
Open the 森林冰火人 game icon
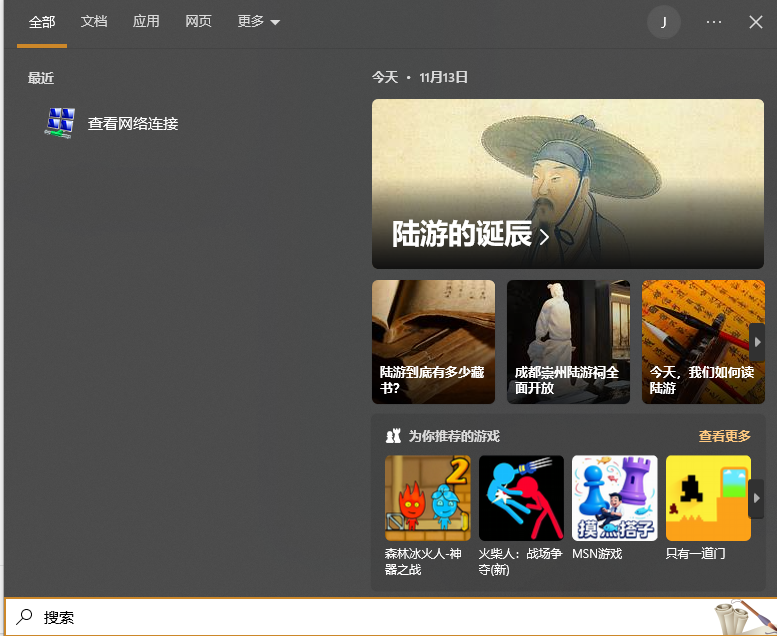(428, 498)
